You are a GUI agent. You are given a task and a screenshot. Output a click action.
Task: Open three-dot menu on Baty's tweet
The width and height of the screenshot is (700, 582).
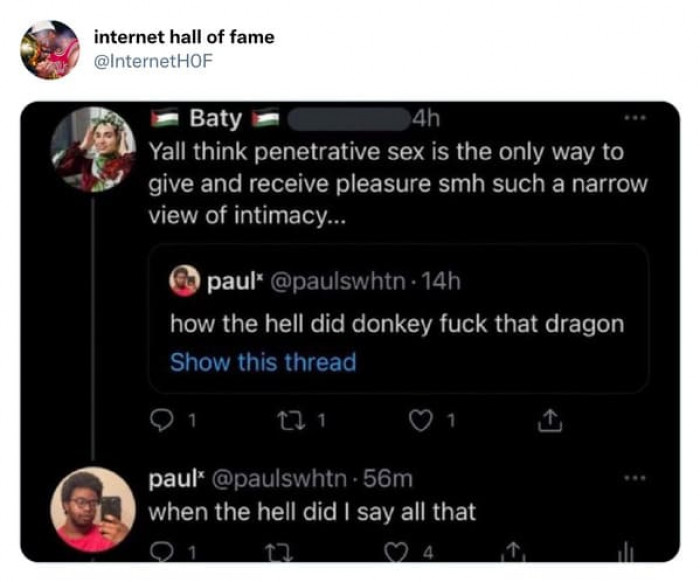632,119
